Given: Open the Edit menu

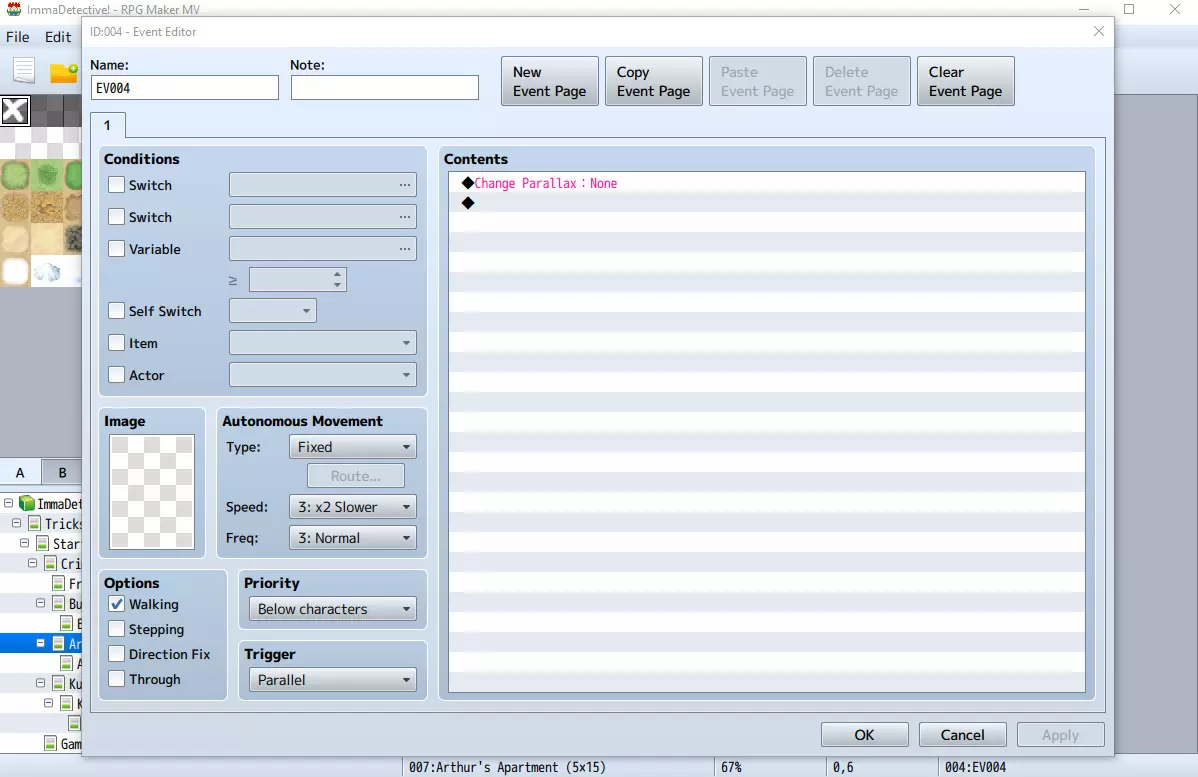Looking at the screenshot, I should pos(58,37).
